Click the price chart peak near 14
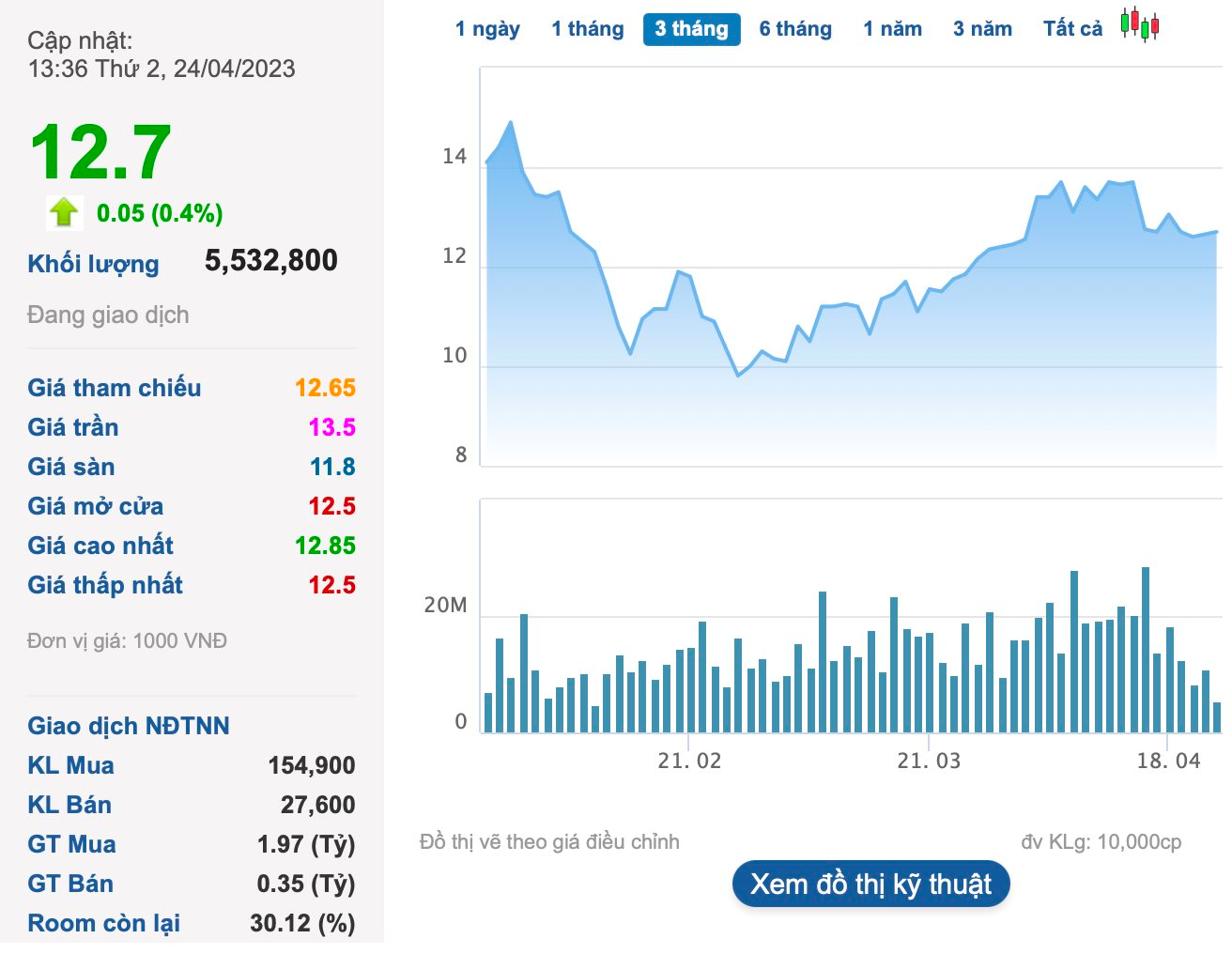 (511, 122)
